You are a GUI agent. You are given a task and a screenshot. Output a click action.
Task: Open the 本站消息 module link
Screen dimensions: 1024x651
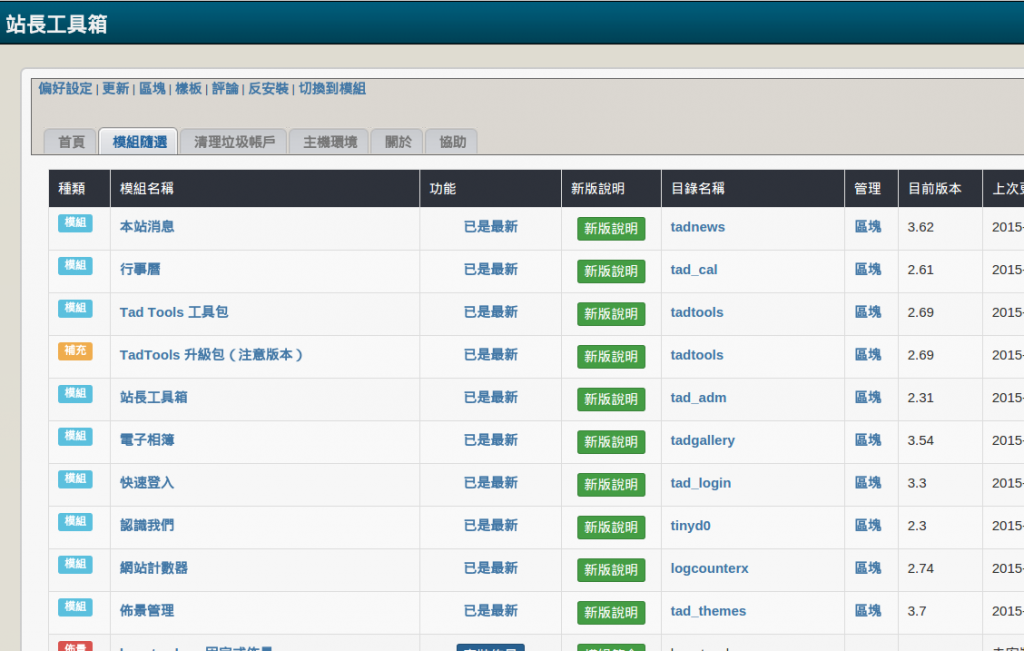147,227
